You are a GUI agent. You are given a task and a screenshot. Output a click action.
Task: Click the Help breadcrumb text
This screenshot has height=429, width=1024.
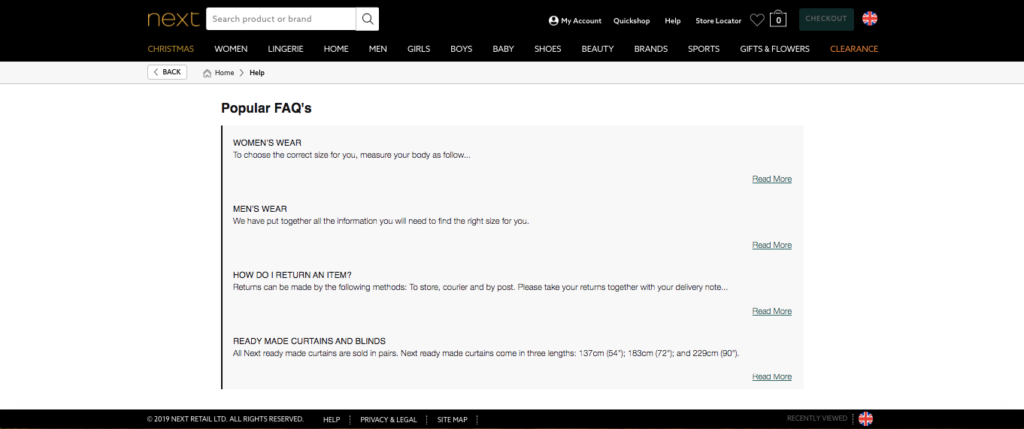[x=257, y=73]
